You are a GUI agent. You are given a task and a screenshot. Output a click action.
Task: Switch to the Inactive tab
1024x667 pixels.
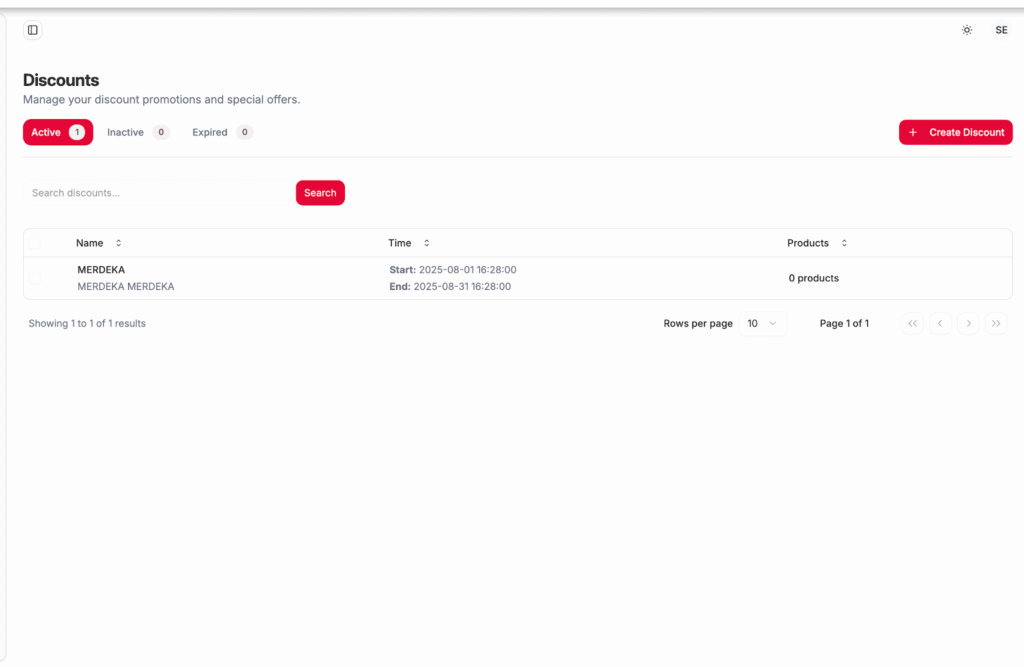coord(138,132)
